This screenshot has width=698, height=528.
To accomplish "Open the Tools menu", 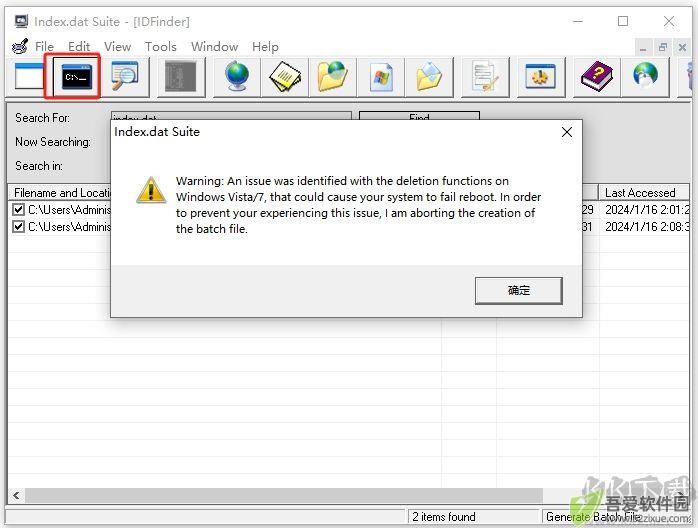I will (x=160, y=46).
